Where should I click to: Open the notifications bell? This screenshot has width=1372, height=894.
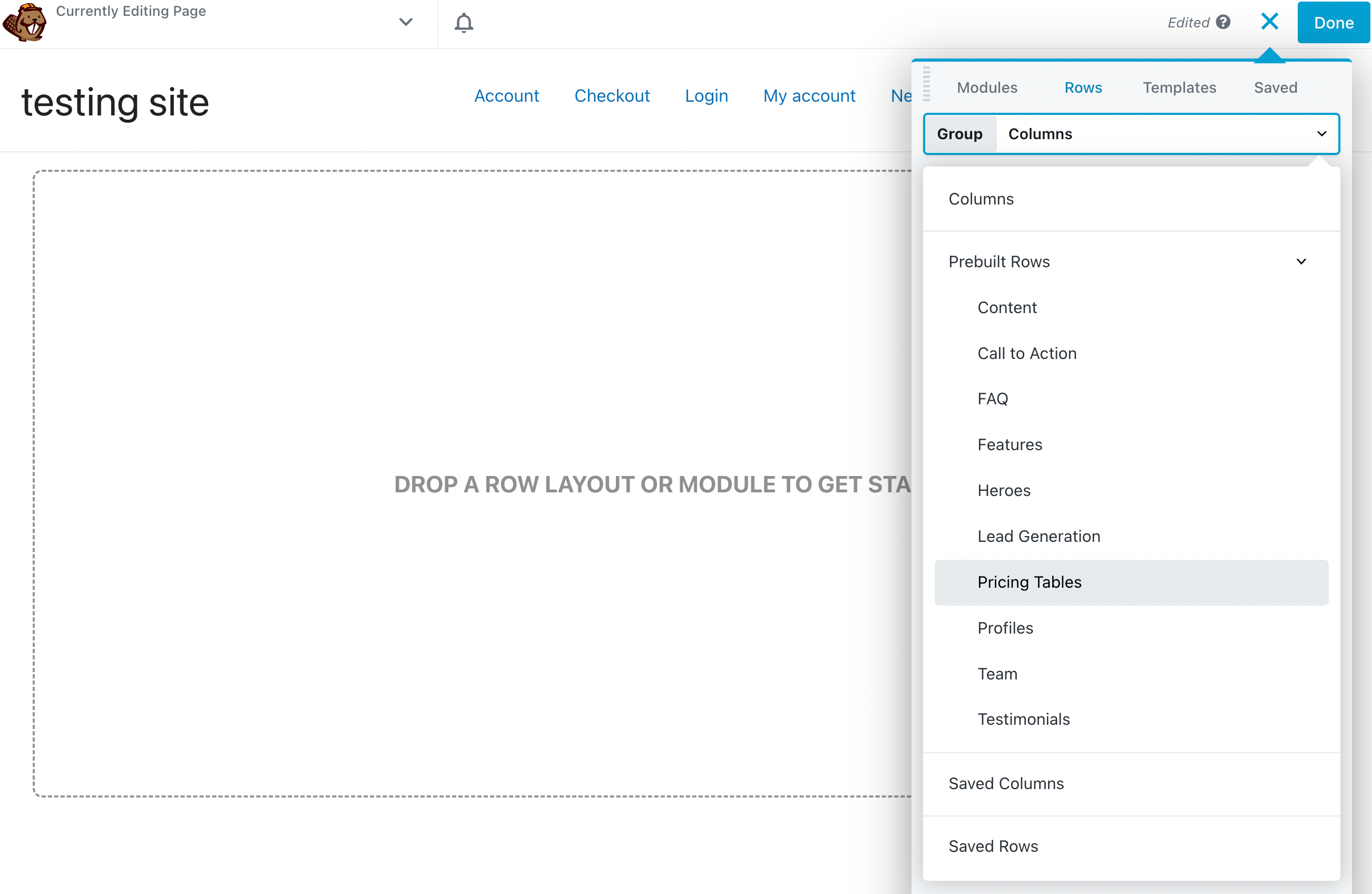(464, 23)
